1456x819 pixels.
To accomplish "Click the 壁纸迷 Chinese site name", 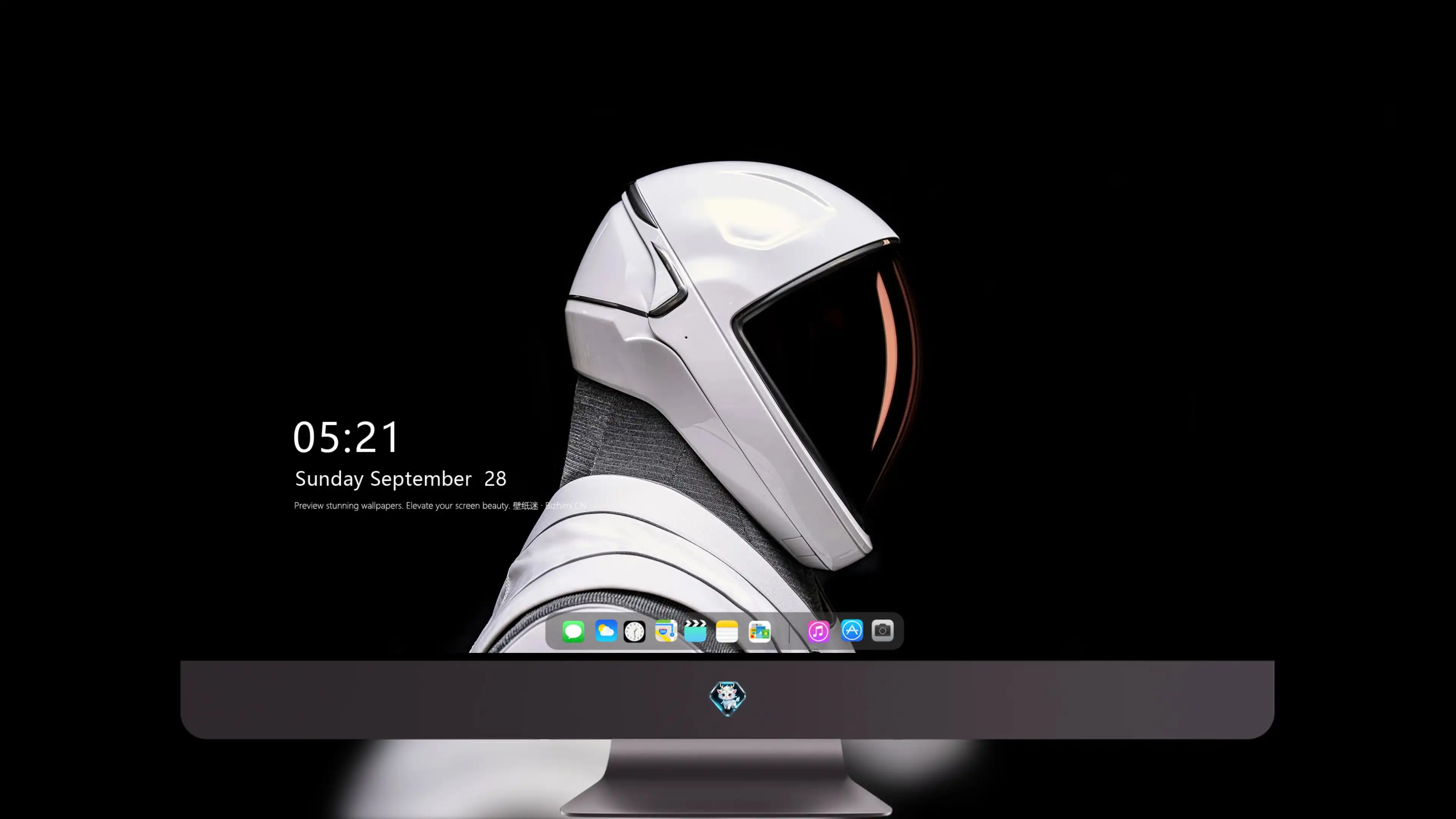I will [x=526, y=505].
